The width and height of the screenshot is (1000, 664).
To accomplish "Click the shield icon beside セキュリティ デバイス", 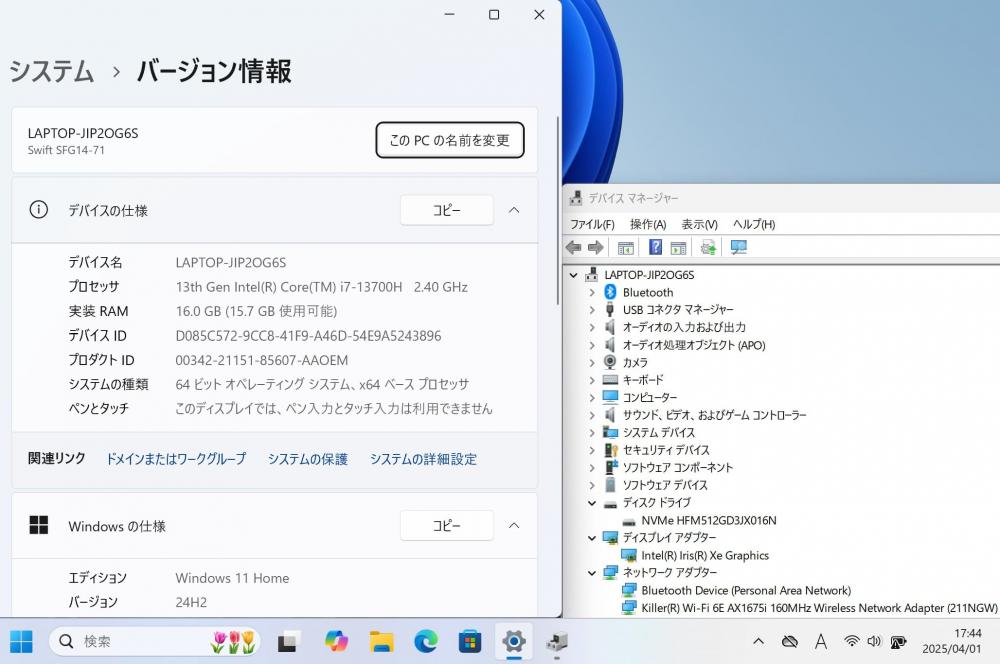I will pos(610,450).
